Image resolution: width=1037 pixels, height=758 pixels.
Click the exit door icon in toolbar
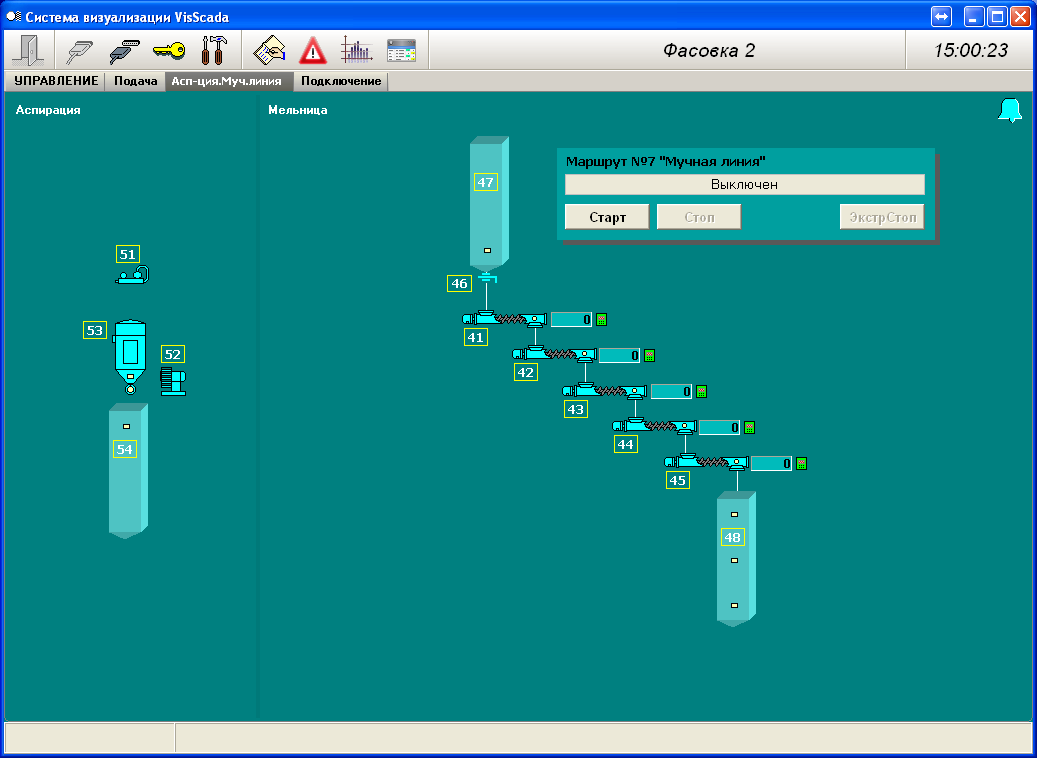pyautogui.click(x=27, y=50)
